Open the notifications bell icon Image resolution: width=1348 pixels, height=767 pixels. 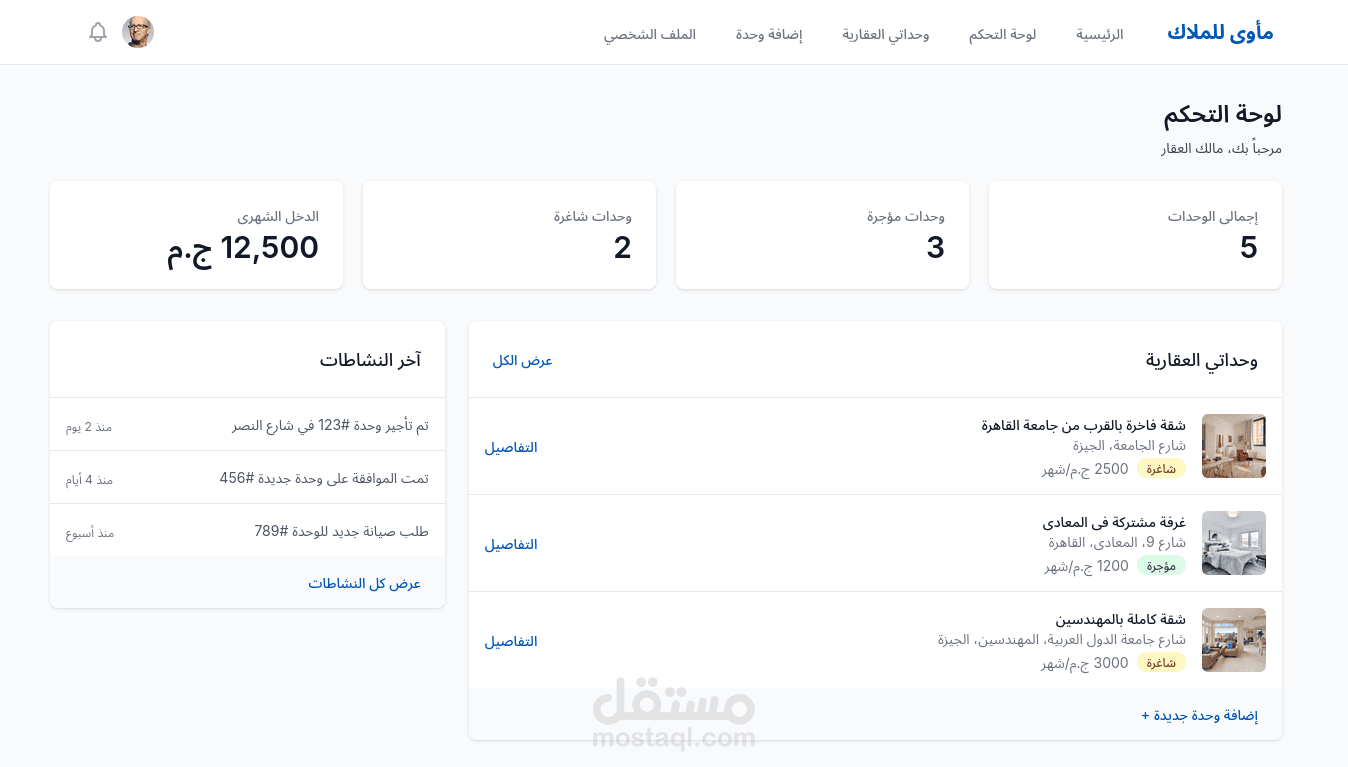(x=98, y=32)
